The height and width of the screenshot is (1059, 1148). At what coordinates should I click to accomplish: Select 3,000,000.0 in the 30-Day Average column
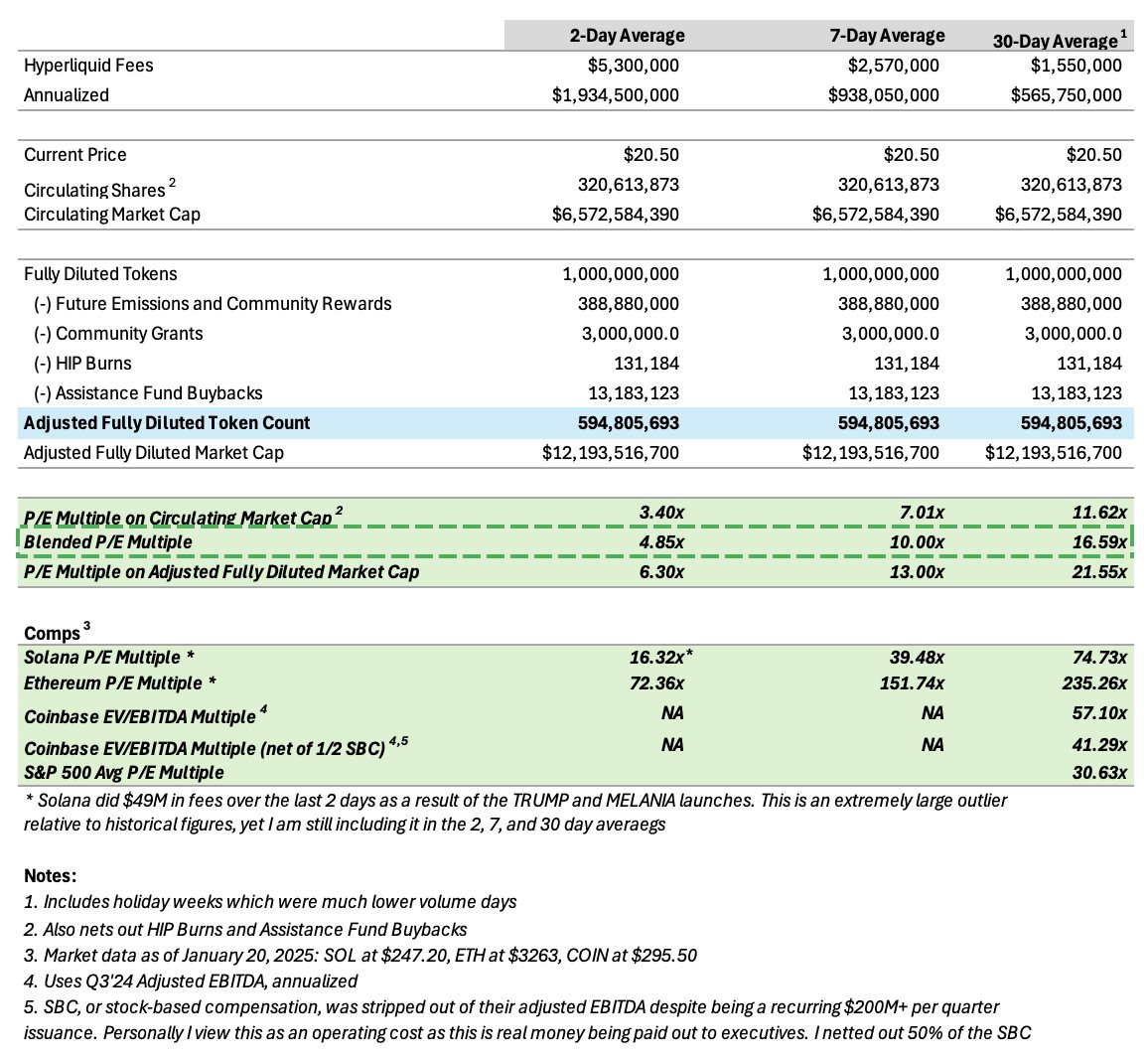1073,334
